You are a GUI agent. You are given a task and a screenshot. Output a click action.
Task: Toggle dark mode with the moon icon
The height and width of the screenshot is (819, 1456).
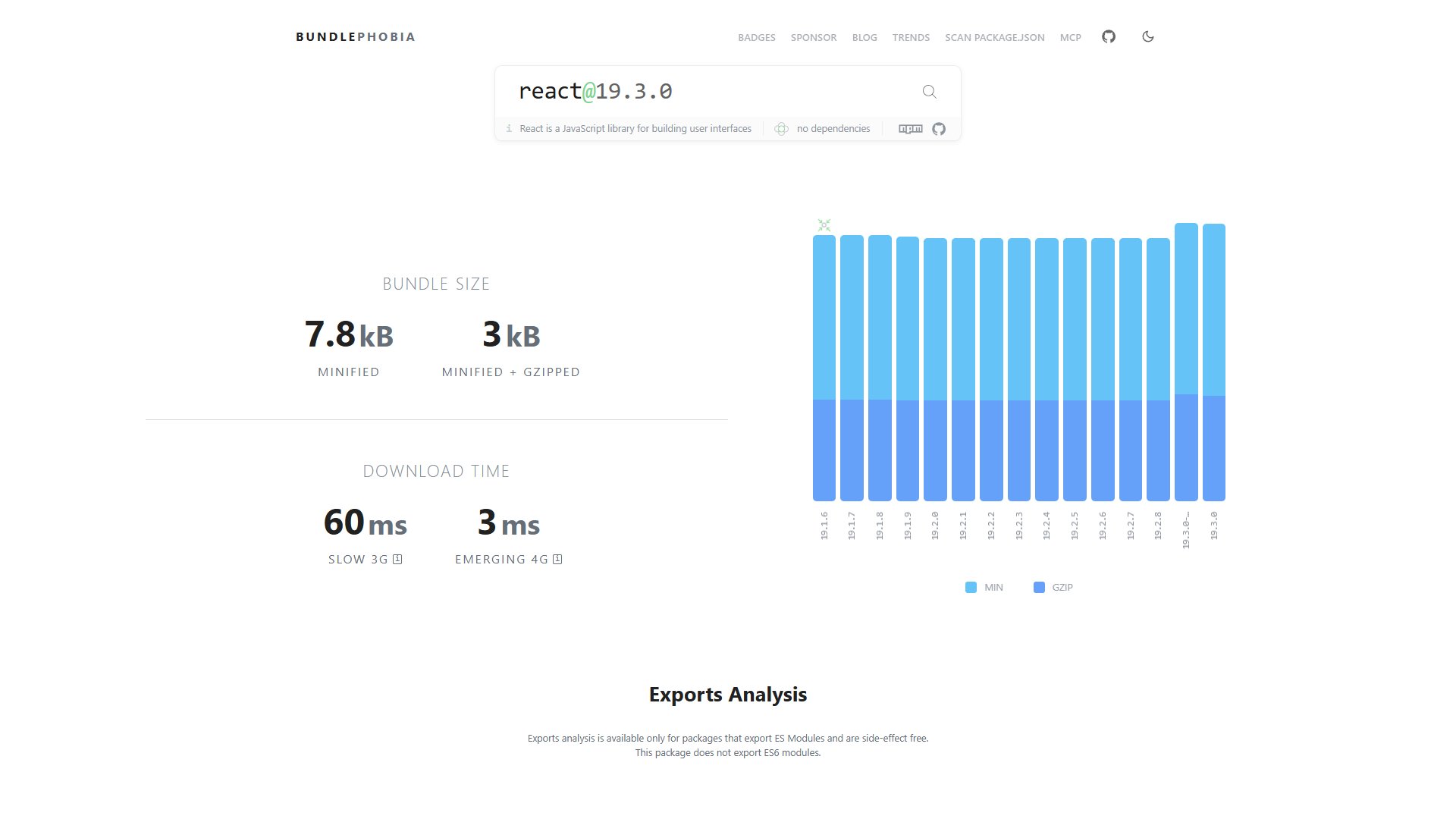(x=1148, y=36)
